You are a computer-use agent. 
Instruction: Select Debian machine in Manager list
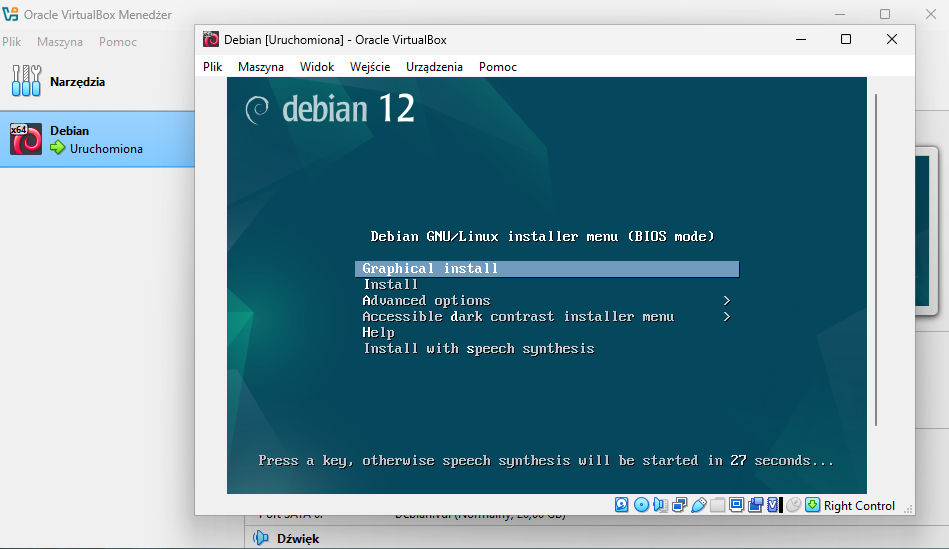point(97,139)
